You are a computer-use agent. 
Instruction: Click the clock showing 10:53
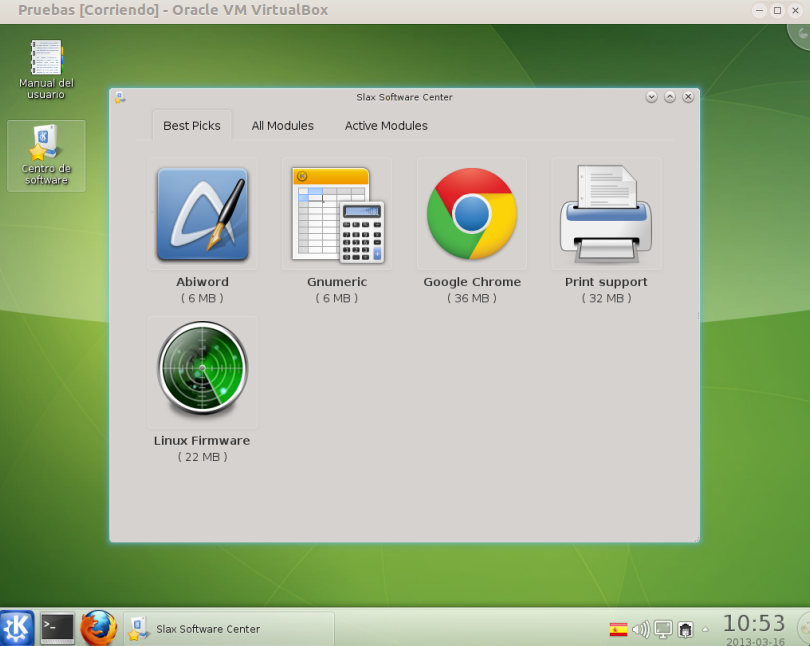coord(754,624)
